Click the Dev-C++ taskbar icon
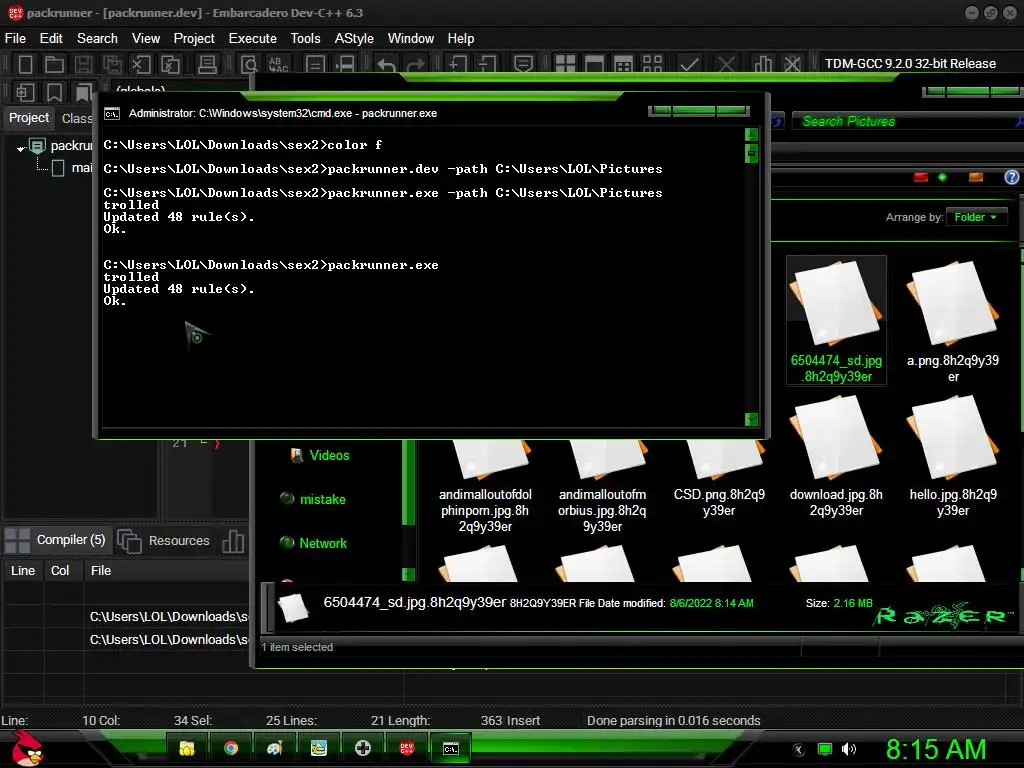 (407, 748)
